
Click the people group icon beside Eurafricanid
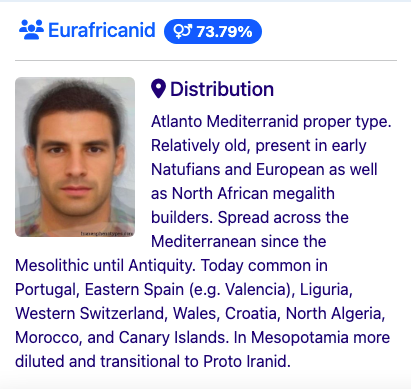tap(31, 30)
